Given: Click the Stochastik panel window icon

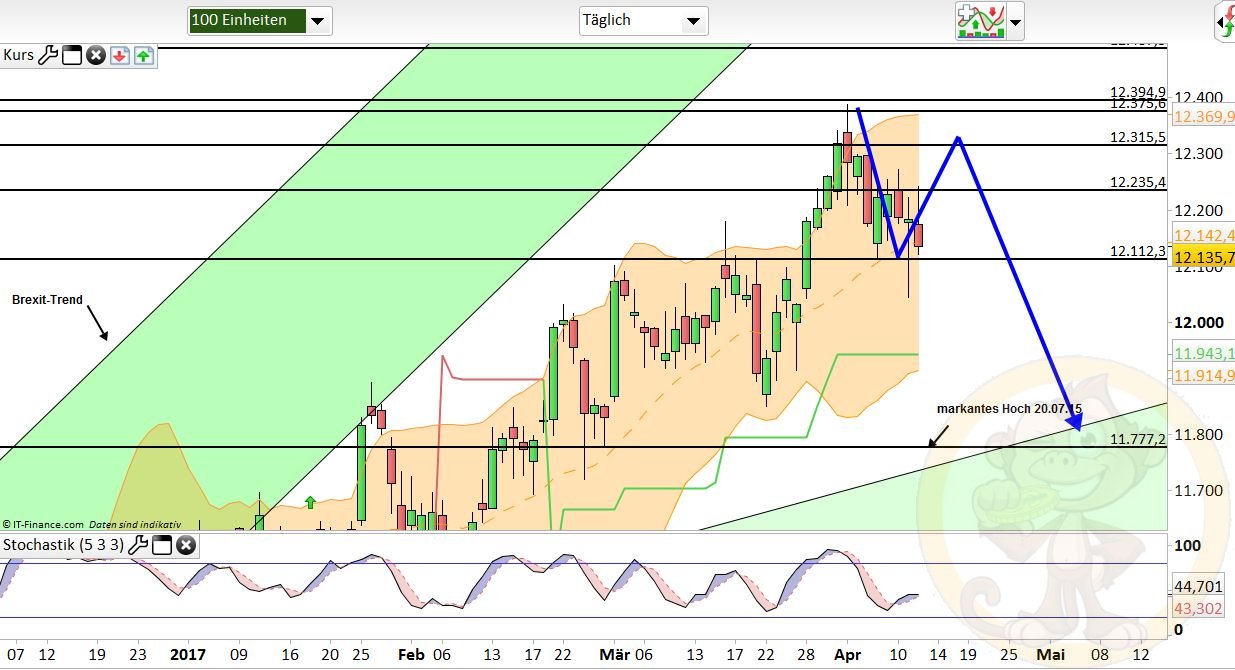Looking at the screenshot, I should click(x=162, y=545).
